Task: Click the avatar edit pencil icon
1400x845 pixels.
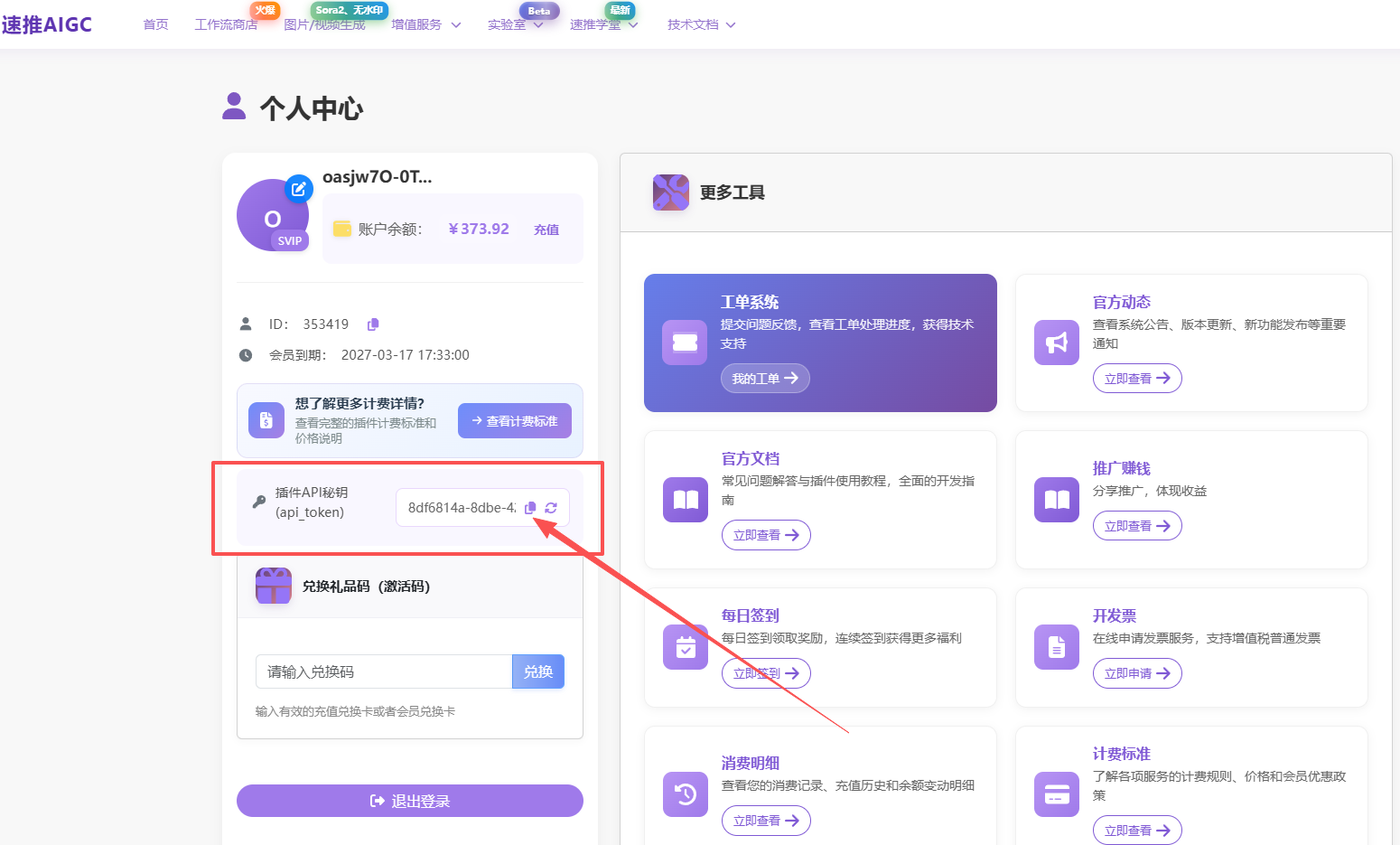Action: pos(299,189)
